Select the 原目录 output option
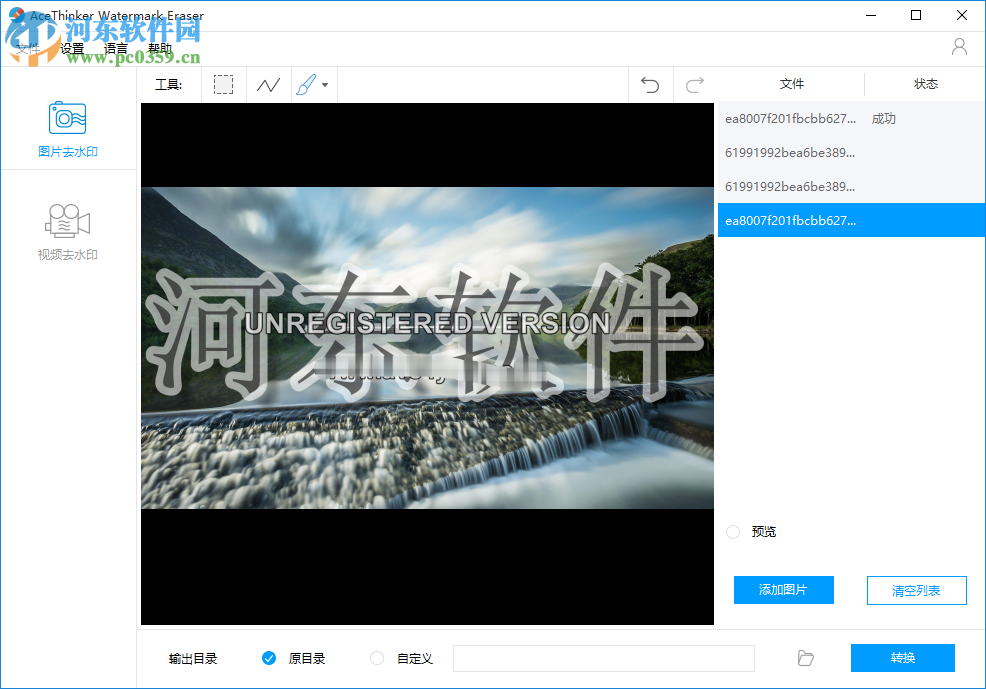The image size is (986, 689). click(269, 658)
